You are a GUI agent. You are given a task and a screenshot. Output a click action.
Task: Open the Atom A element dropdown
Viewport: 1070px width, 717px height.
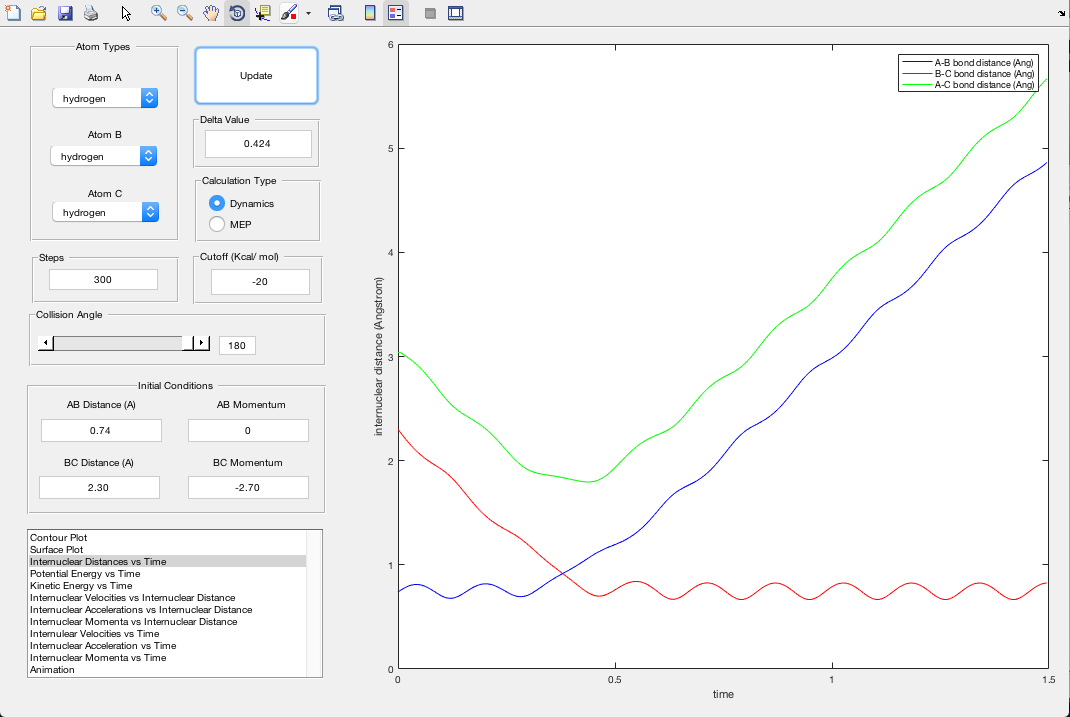(x=105, y=98)
